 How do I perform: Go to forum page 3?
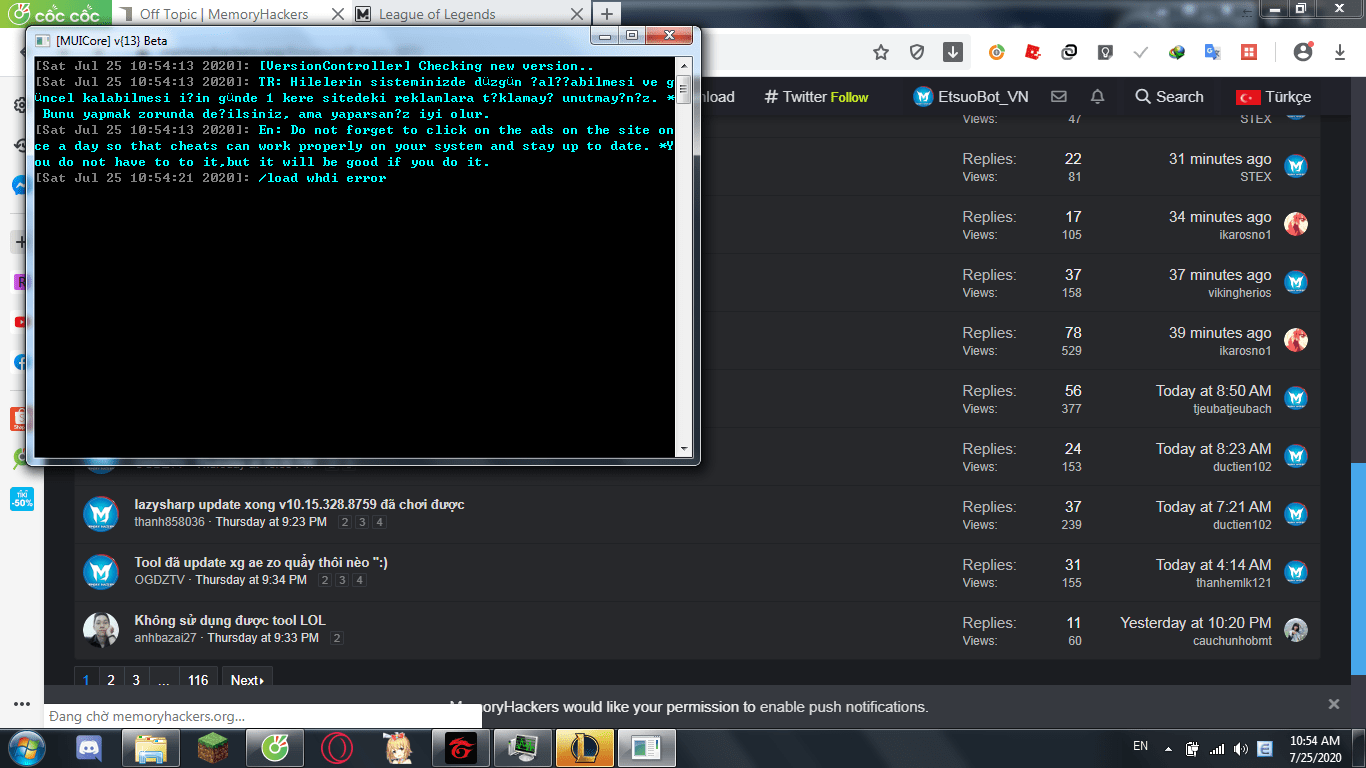[x=136, y=680]
